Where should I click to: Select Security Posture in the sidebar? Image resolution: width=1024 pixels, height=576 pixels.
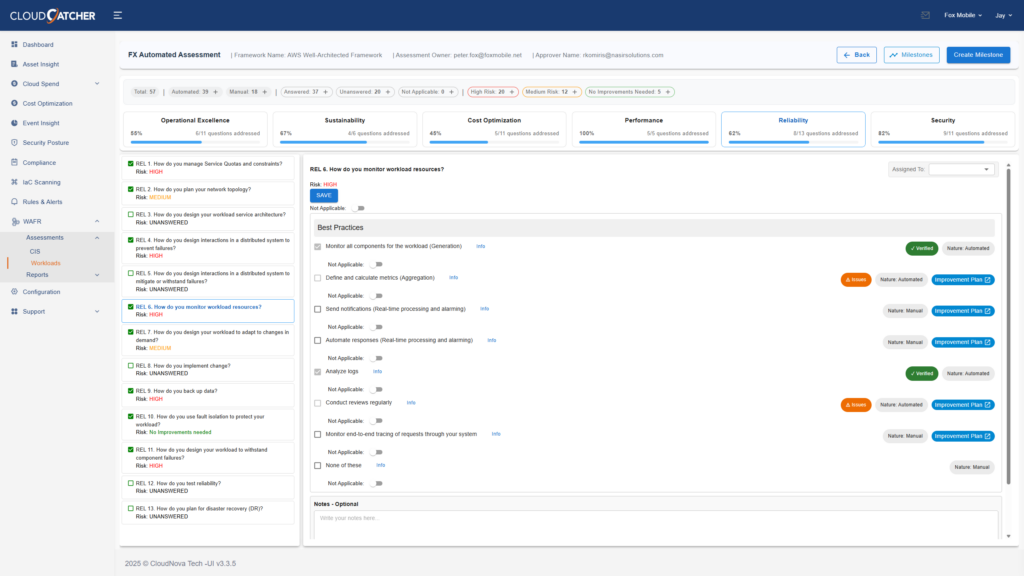tap(47, 142)
